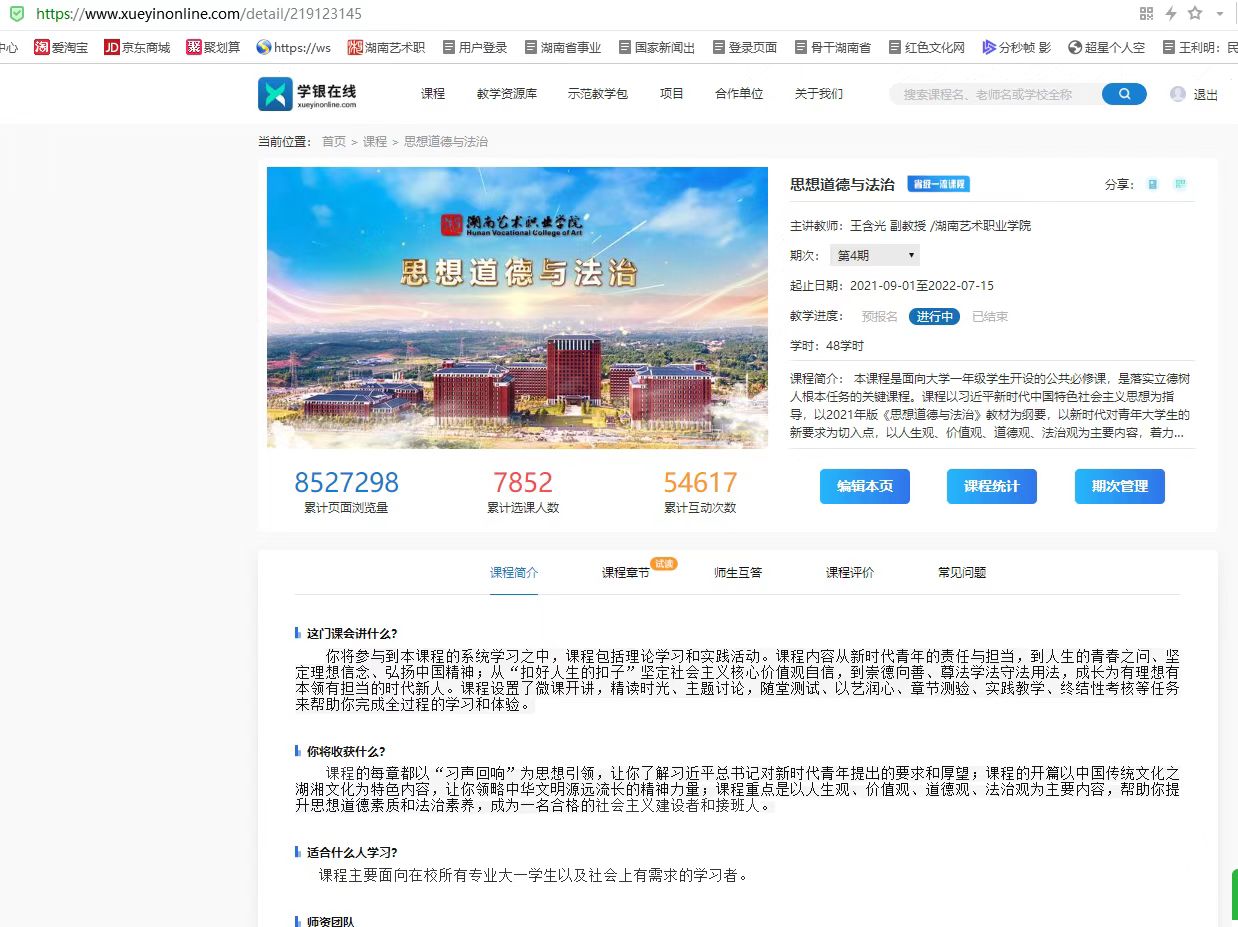
Task: Click the user avatar icon beside 退出
Action: [x=1177, y=94]
